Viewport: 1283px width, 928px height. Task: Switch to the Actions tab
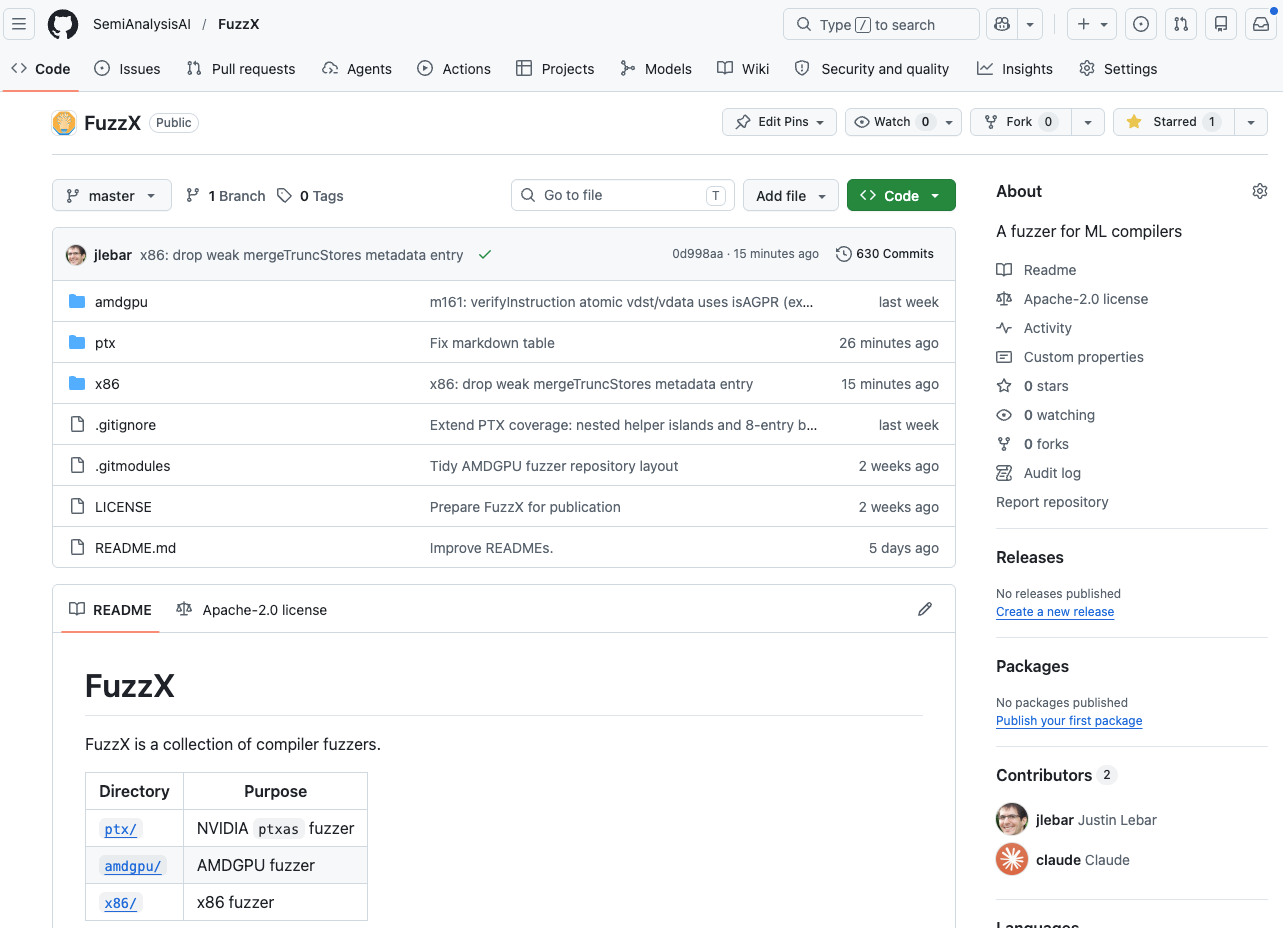(454, 68)
